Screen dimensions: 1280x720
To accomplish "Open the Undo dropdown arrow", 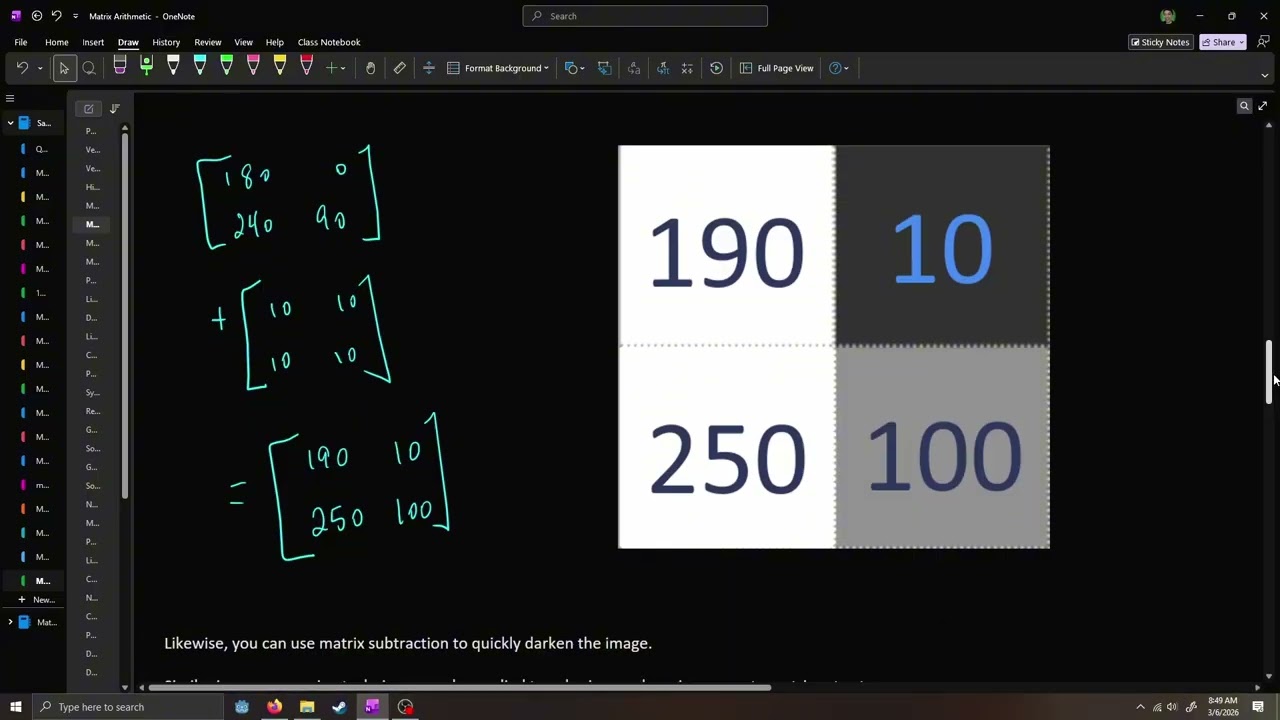I will tap(40, 68).
